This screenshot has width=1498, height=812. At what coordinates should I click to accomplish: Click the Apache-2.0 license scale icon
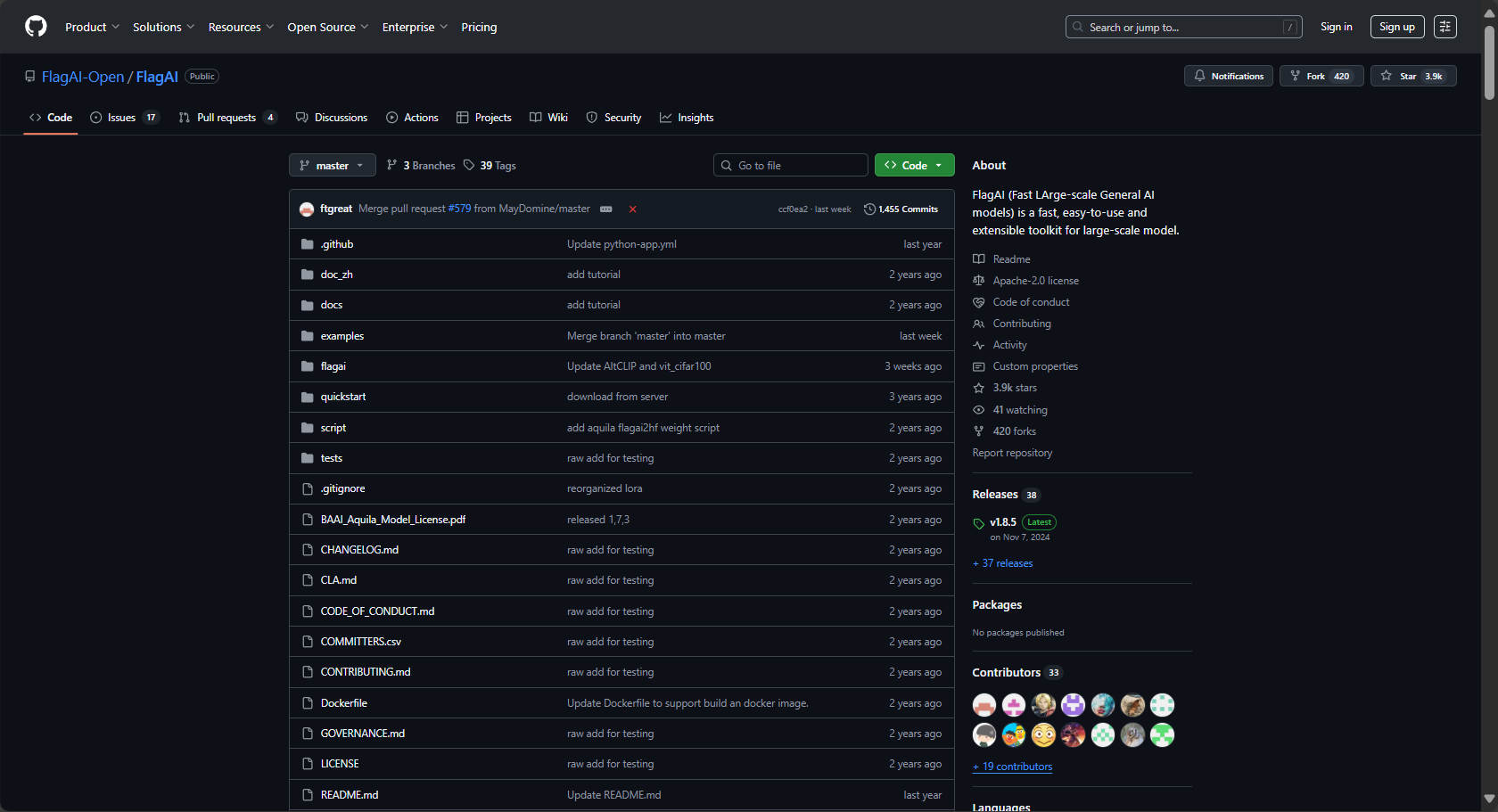point(979,281)
